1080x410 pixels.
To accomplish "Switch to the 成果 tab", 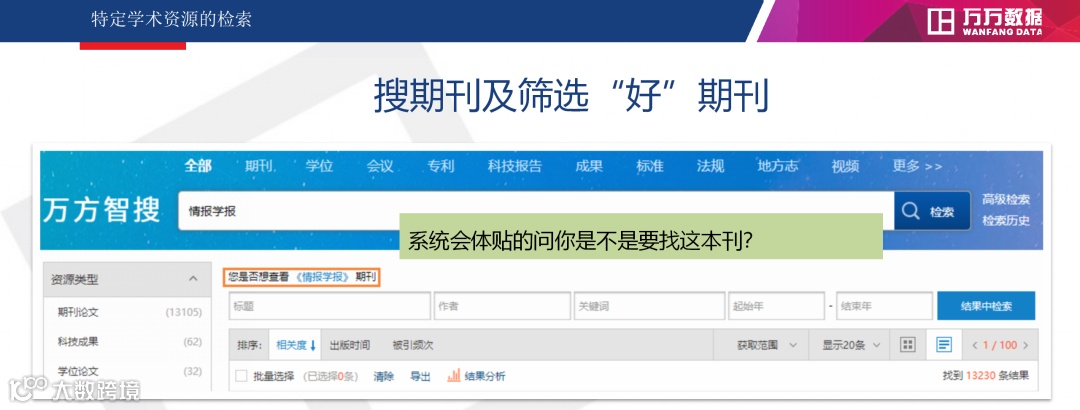I will pos(589,166).
